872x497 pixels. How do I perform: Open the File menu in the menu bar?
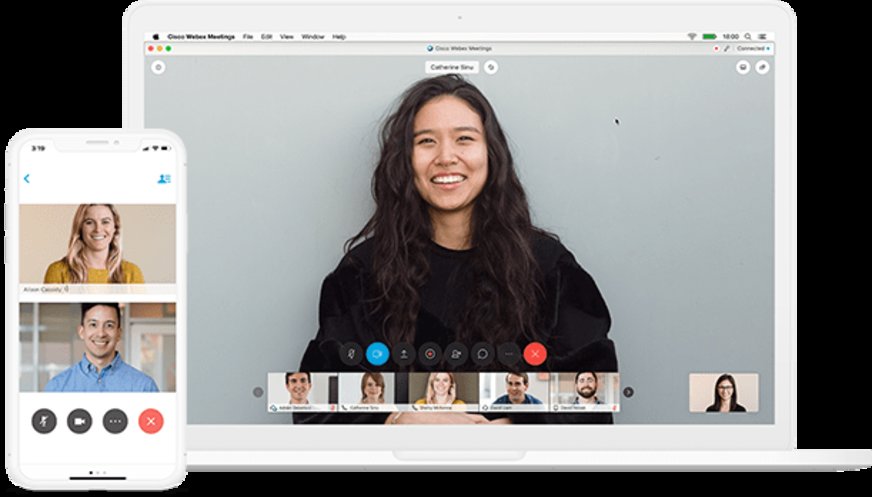[x=247, y=36]
